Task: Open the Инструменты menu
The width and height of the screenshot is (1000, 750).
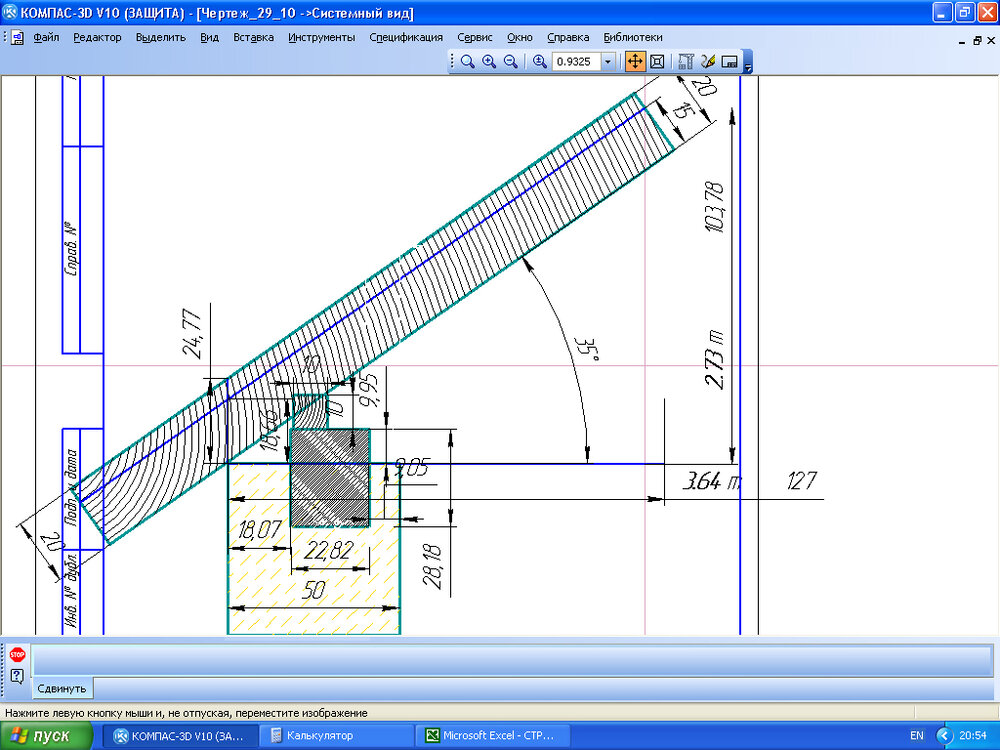Action: tap(321, 37)
